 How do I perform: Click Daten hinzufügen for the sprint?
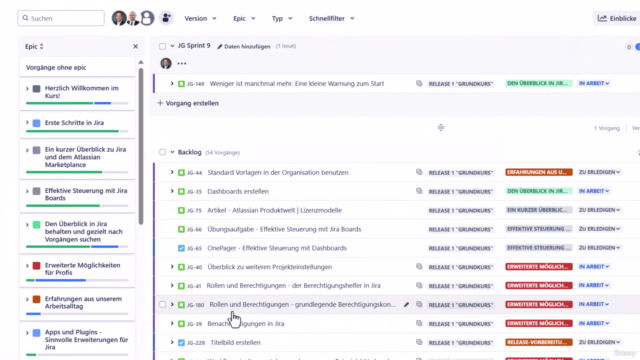244,47
